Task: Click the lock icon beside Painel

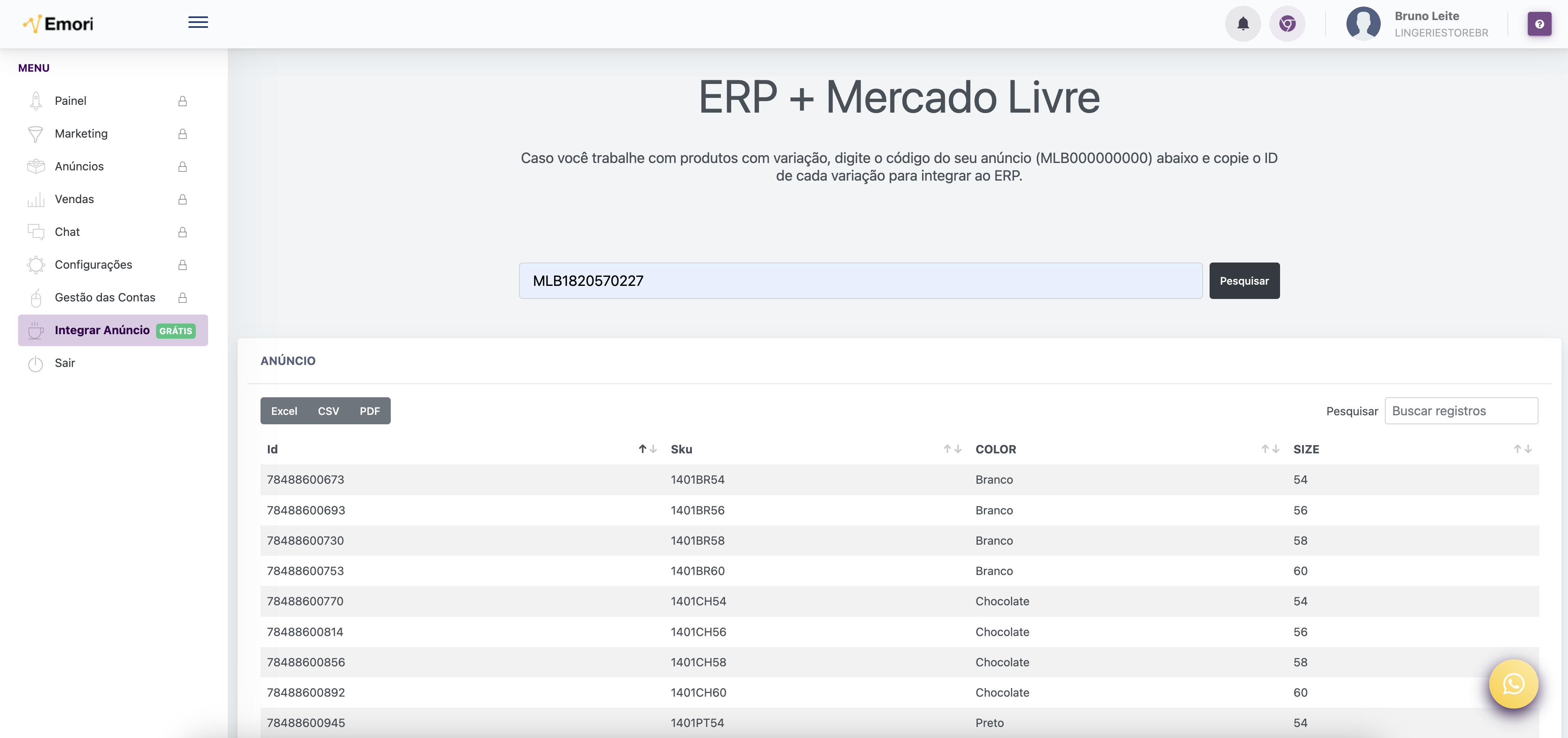Action: point(182,101)
